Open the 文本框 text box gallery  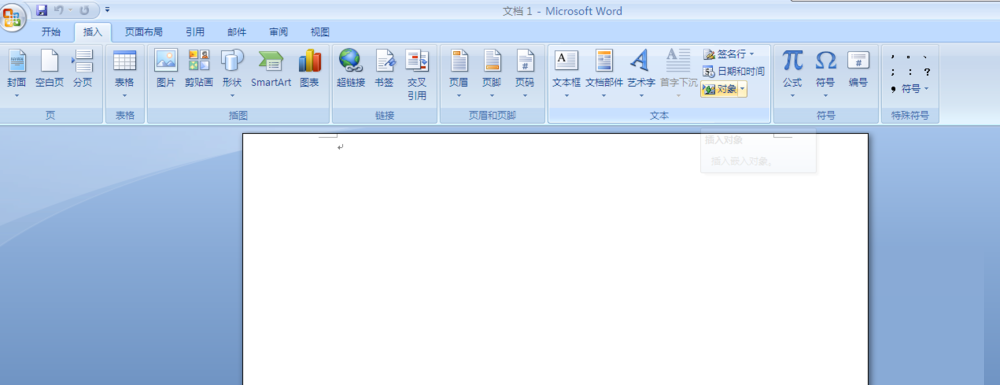[566, 74]
